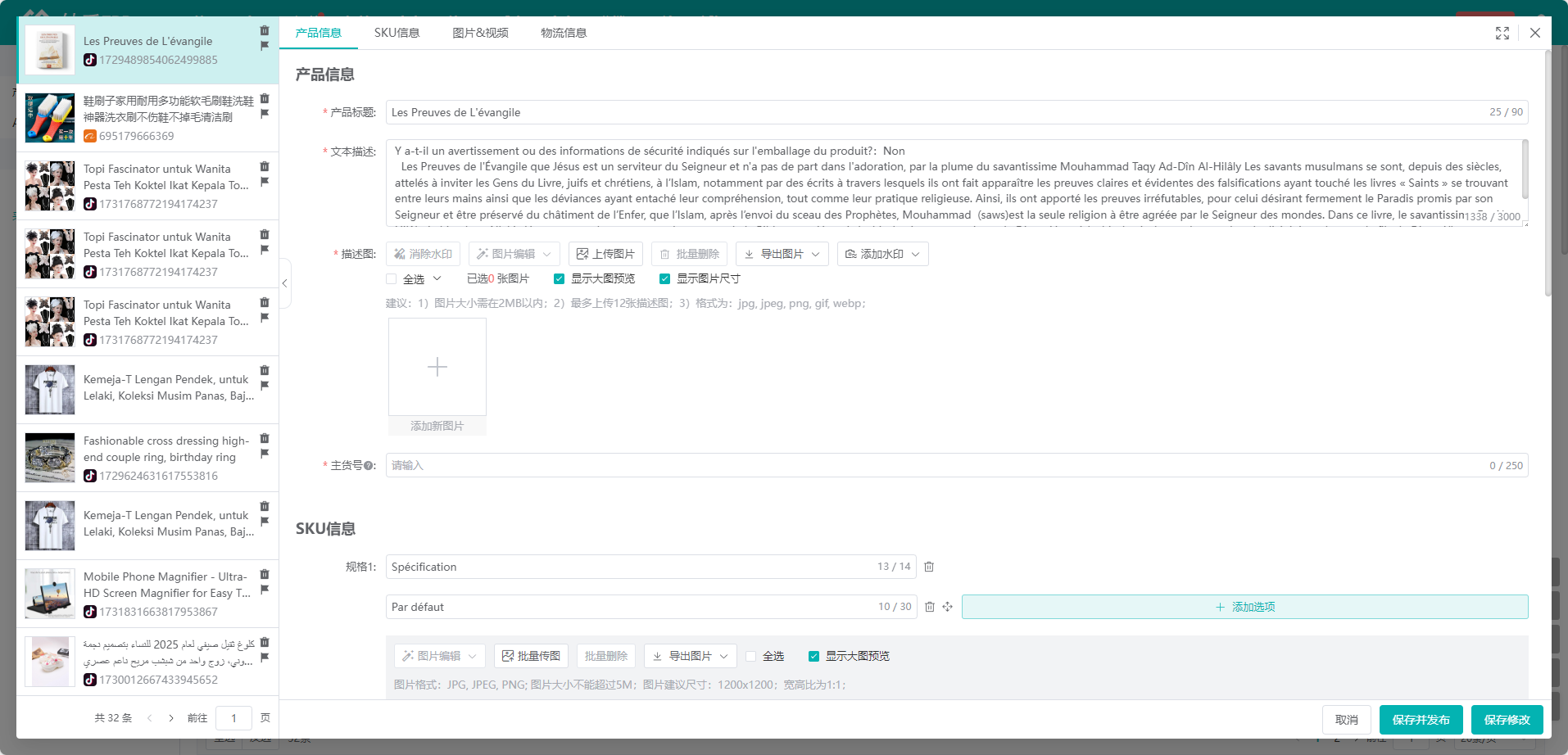Click the 主货号 help question mark icon
The width and height of the screenshot is (1568, 755).
369,466
